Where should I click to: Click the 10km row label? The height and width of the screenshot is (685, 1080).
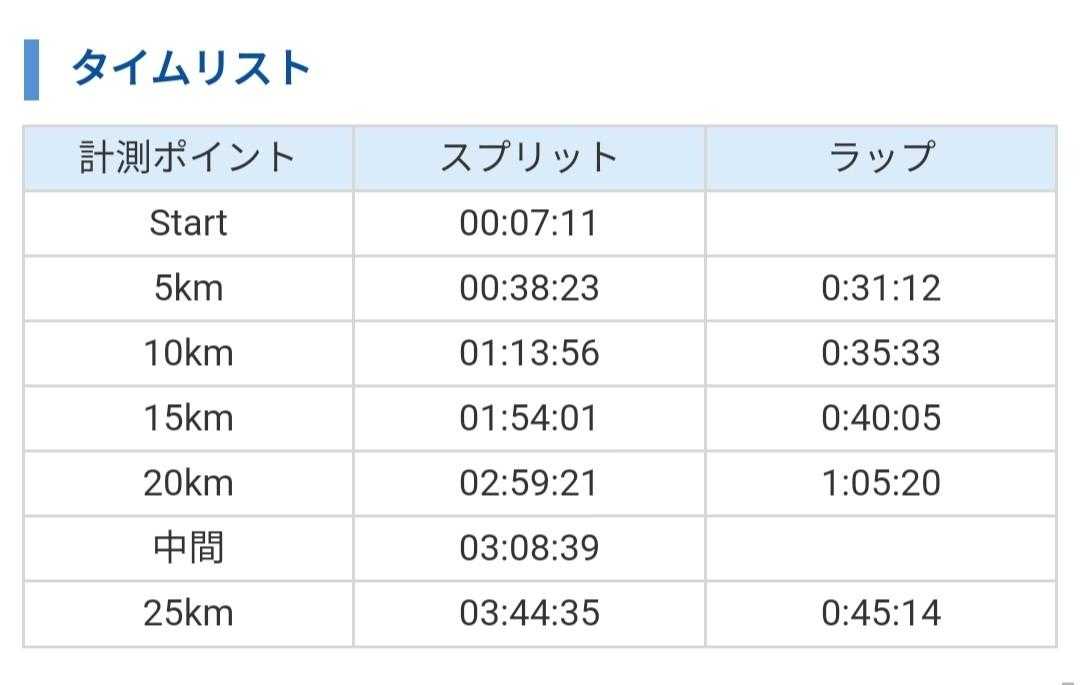[188, 353]
